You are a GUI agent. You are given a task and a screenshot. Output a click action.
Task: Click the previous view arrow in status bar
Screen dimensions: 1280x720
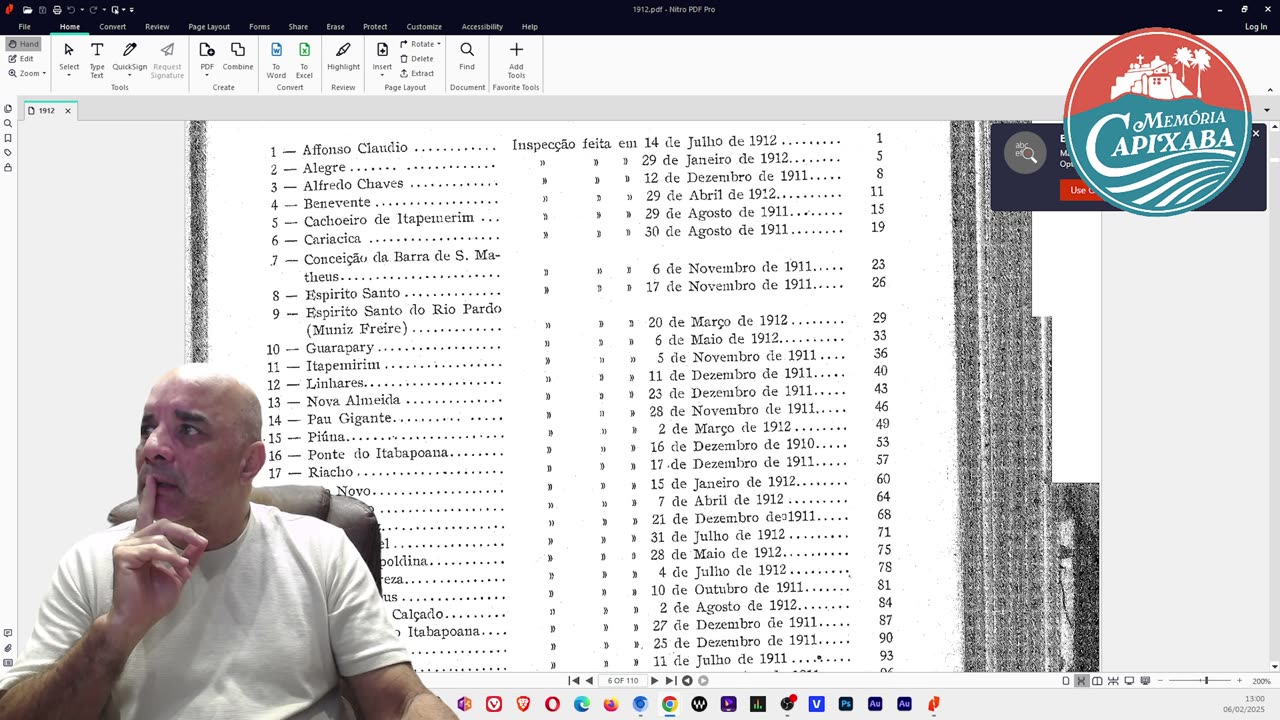click(687, 681)
